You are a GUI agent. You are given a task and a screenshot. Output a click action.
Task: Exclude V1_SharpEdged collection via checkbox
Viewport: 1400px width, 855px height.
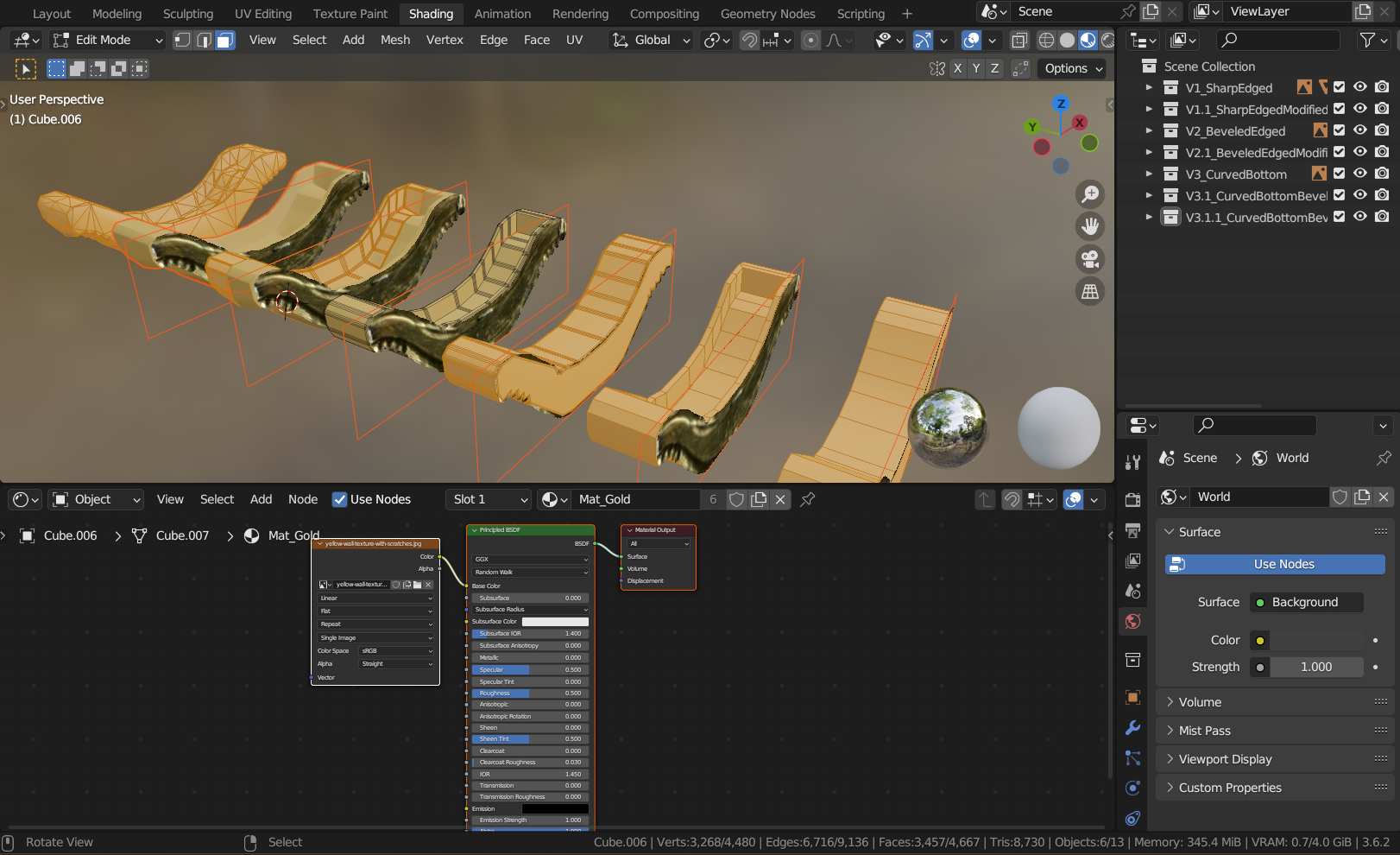(x=1340, y=87)
